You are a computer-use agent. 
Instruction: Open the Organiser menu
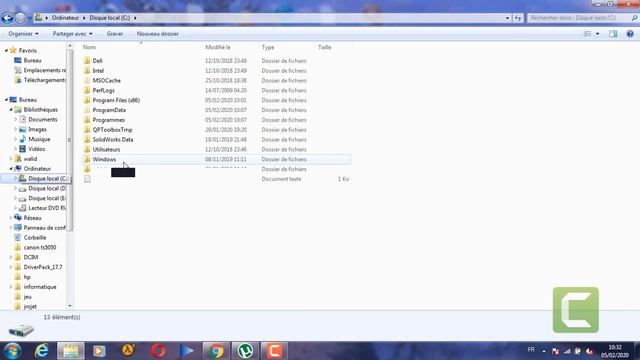click(23, 34)
